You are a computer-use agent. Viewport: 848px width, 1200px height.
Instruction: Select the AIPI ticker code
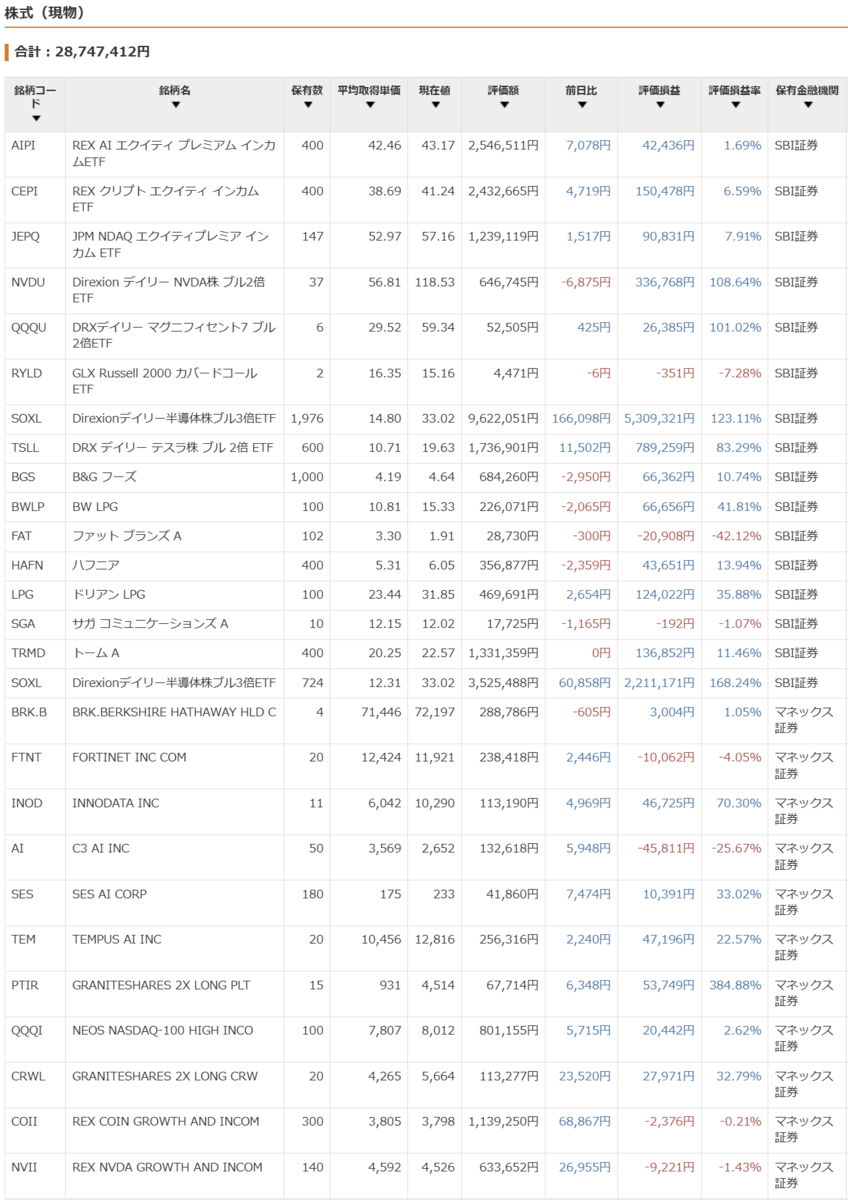coord(23,146)
